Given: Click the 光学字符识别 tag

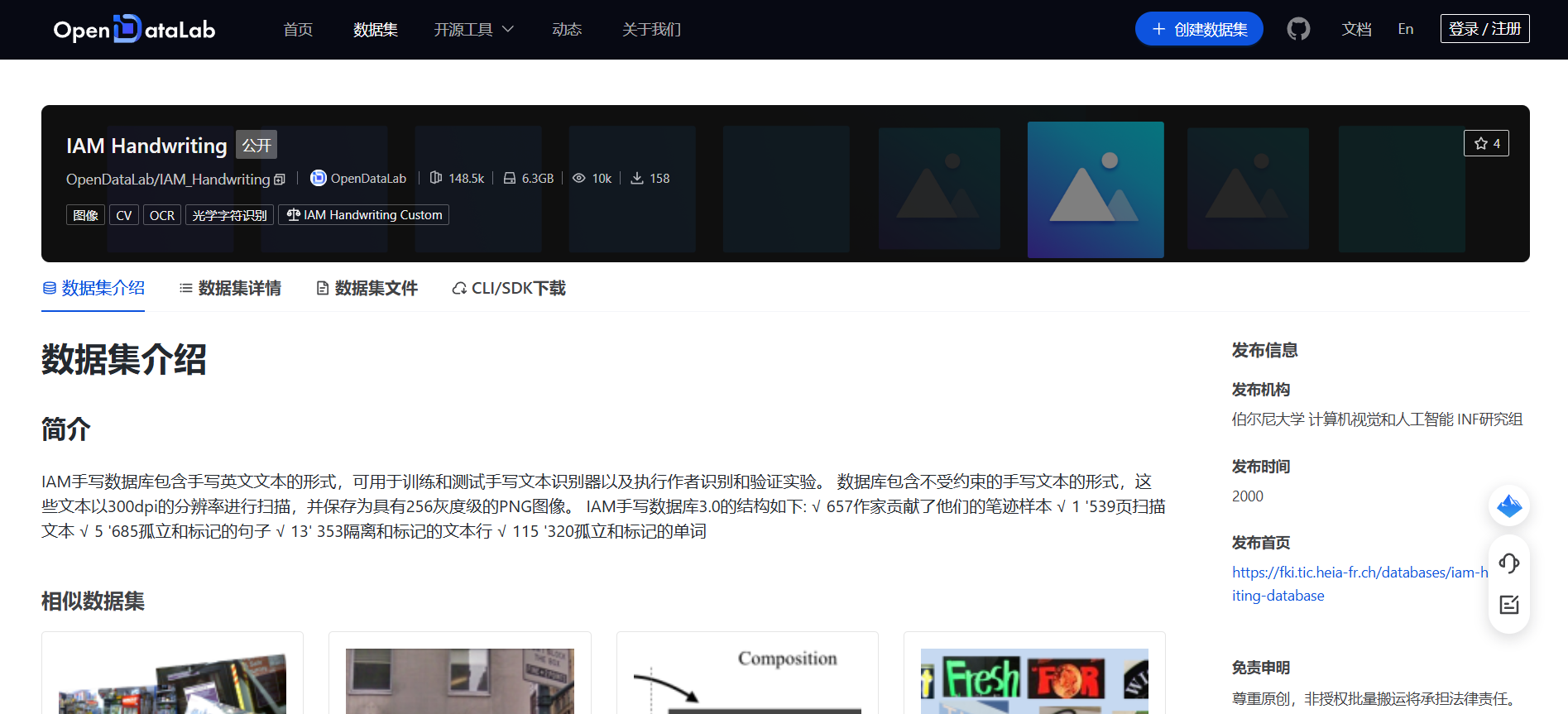Looking at the screenshot, I should click(x=229, y=215).
